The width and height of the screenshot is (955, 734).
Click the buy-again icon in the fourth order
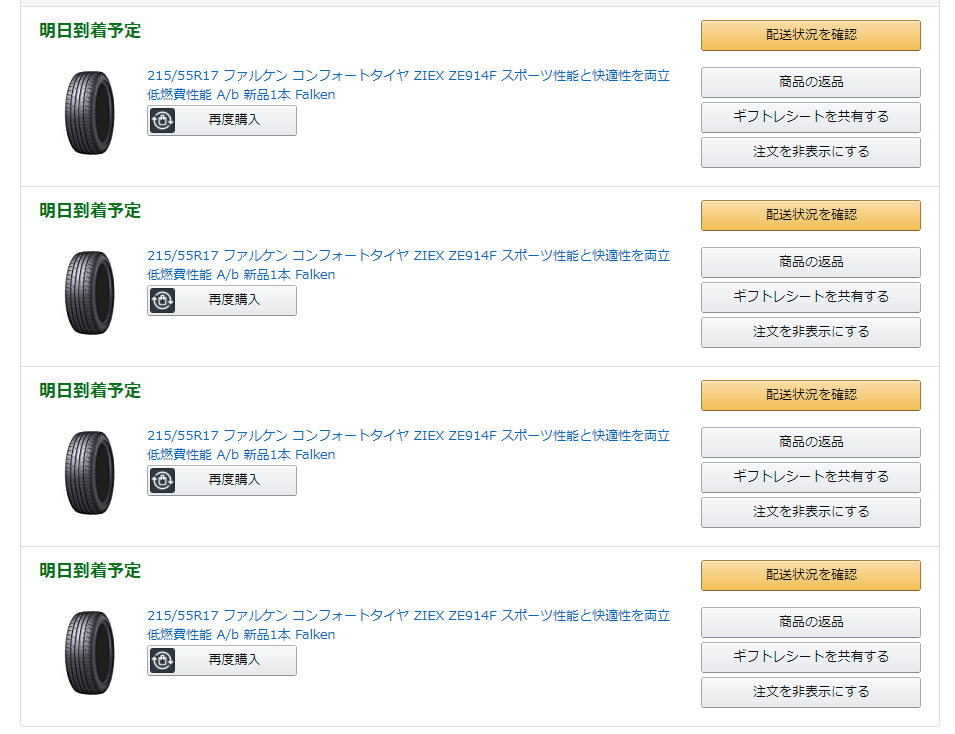coord(162,660)
